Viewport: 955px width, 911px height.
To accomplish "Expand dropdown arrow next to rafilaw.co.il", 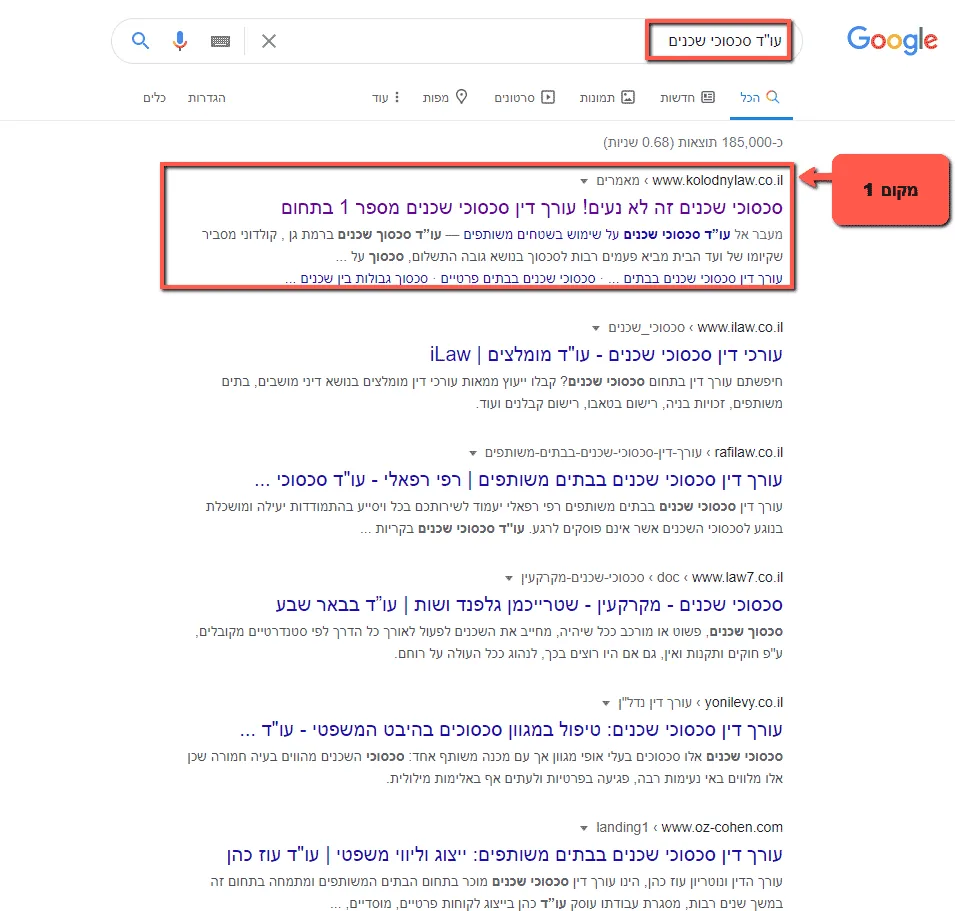I will click(x=473, y=453).
